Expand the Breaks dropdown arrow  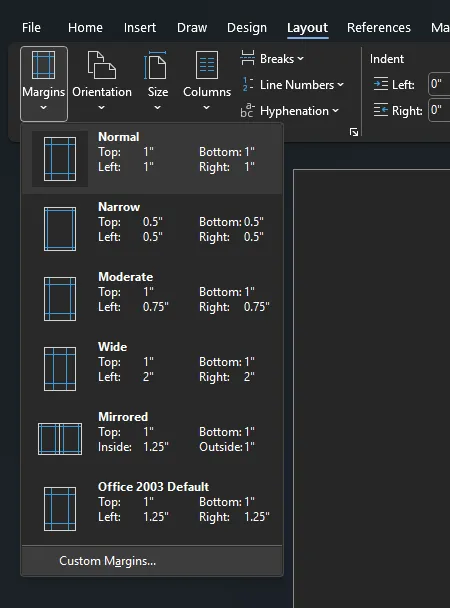click(300, 59)
